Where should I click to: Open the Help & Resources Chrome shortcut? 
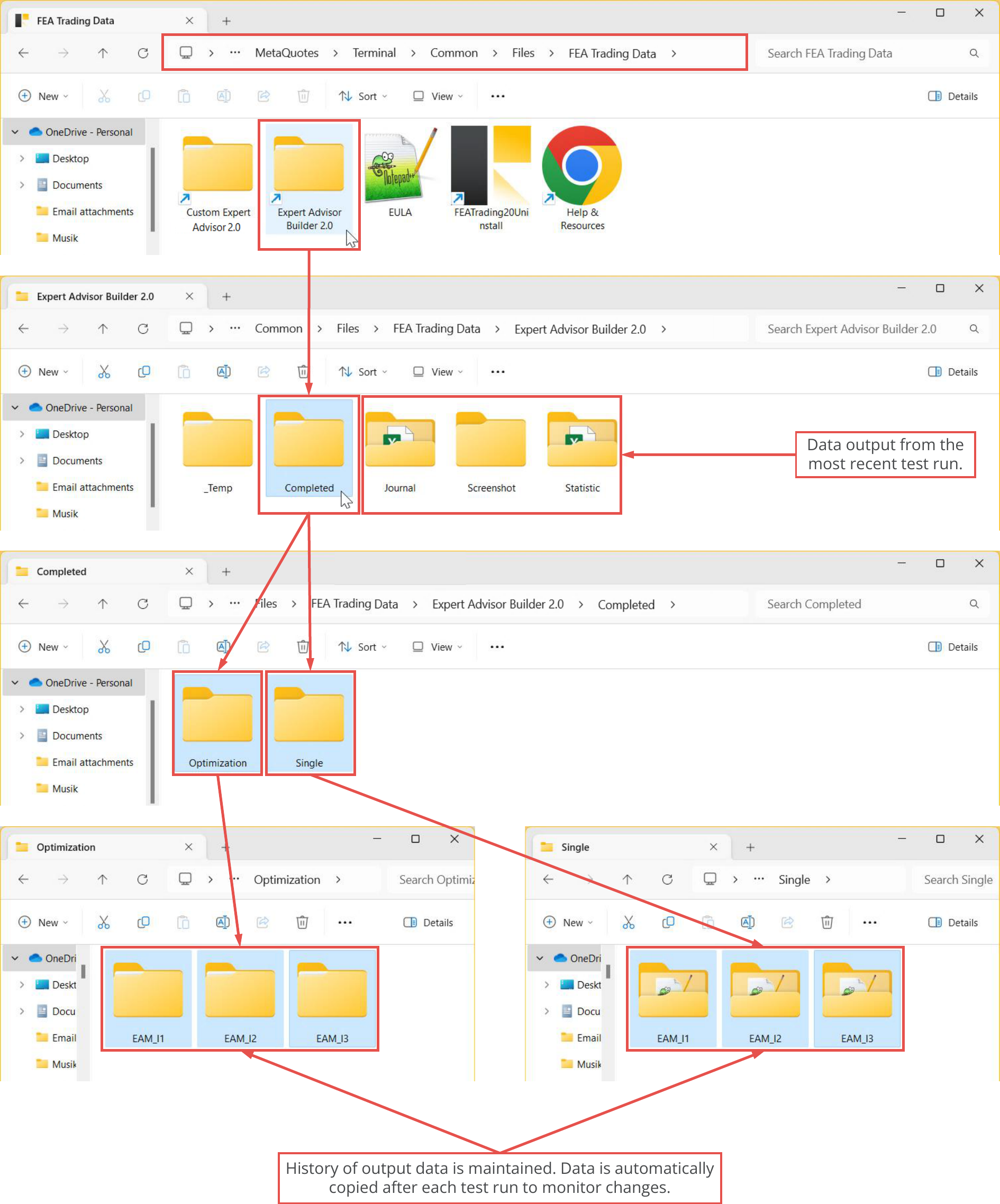click(x=582, y=178)
